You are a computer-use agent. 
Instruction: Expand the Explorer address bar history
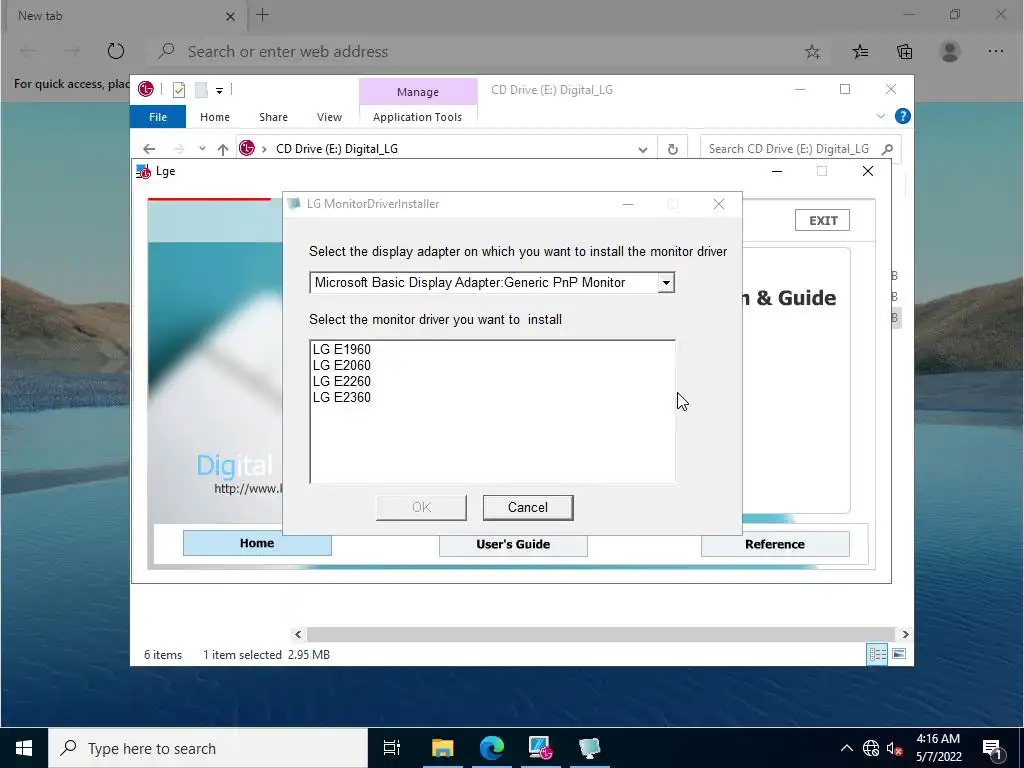[643, 150]
